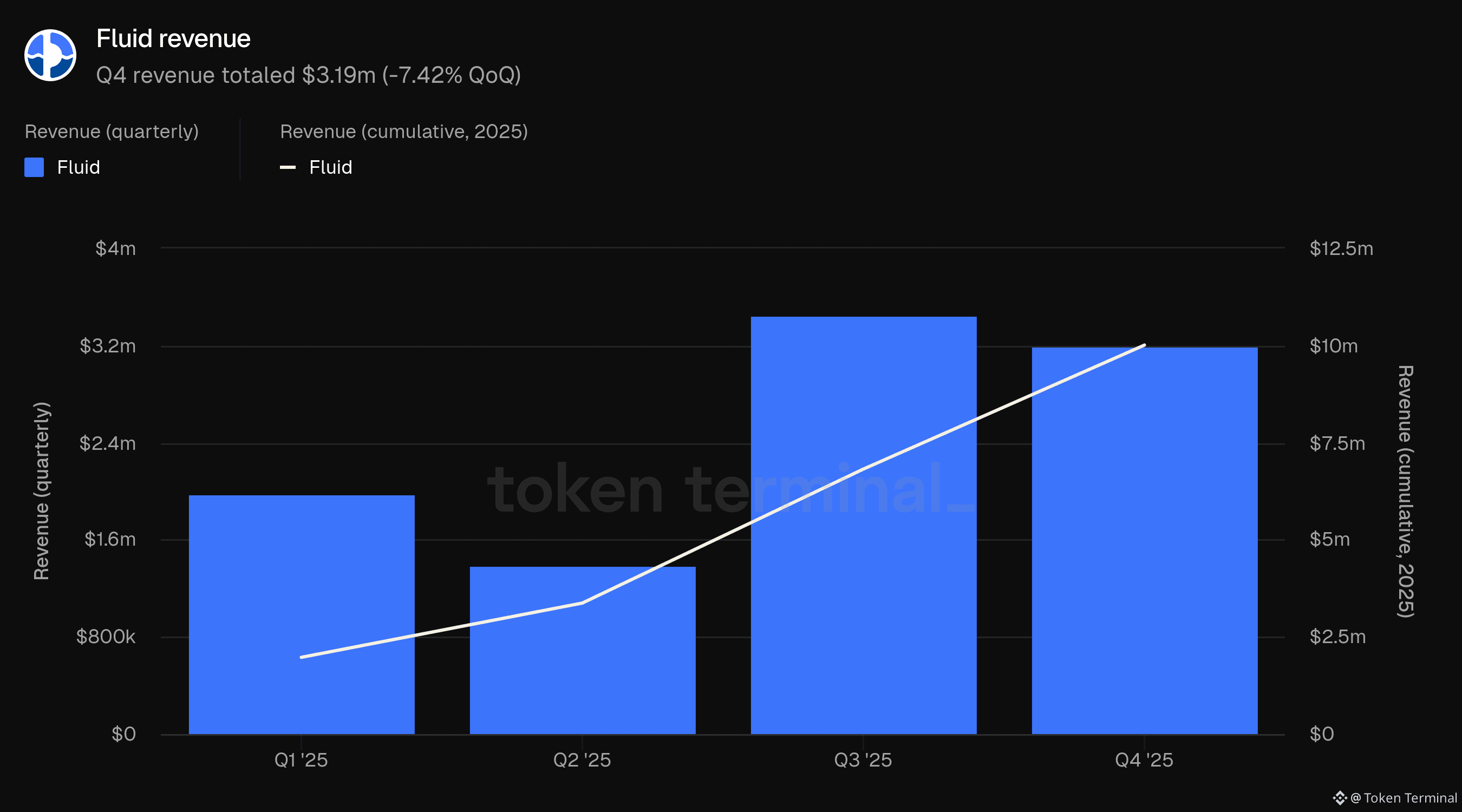Click the white cumulative line legend marker

click(x=288, y=167)
